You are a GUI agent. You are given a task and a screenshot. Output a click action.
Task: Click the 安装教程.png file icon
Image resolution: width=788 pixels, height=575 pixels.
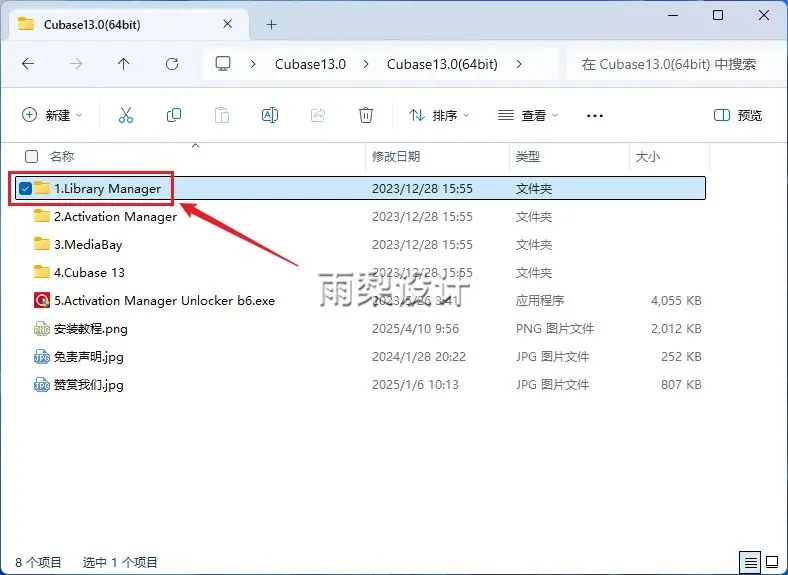(x=42, y=329)
